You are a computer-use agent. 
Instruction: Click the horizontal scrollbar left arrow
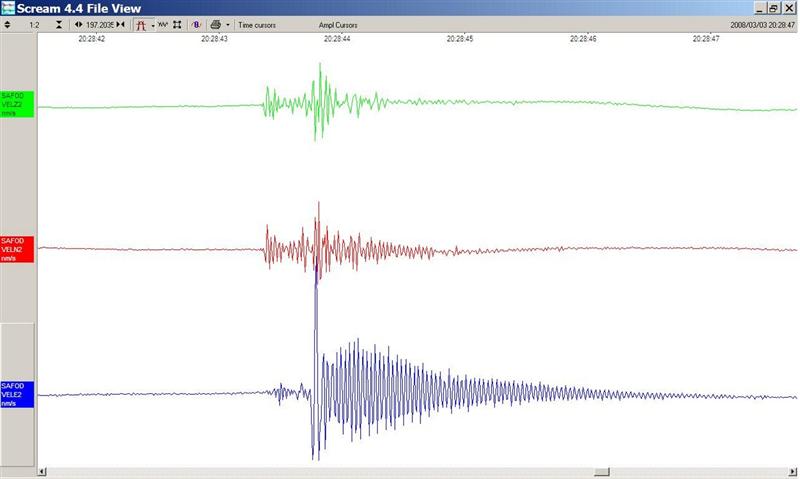tap(42, 472)
